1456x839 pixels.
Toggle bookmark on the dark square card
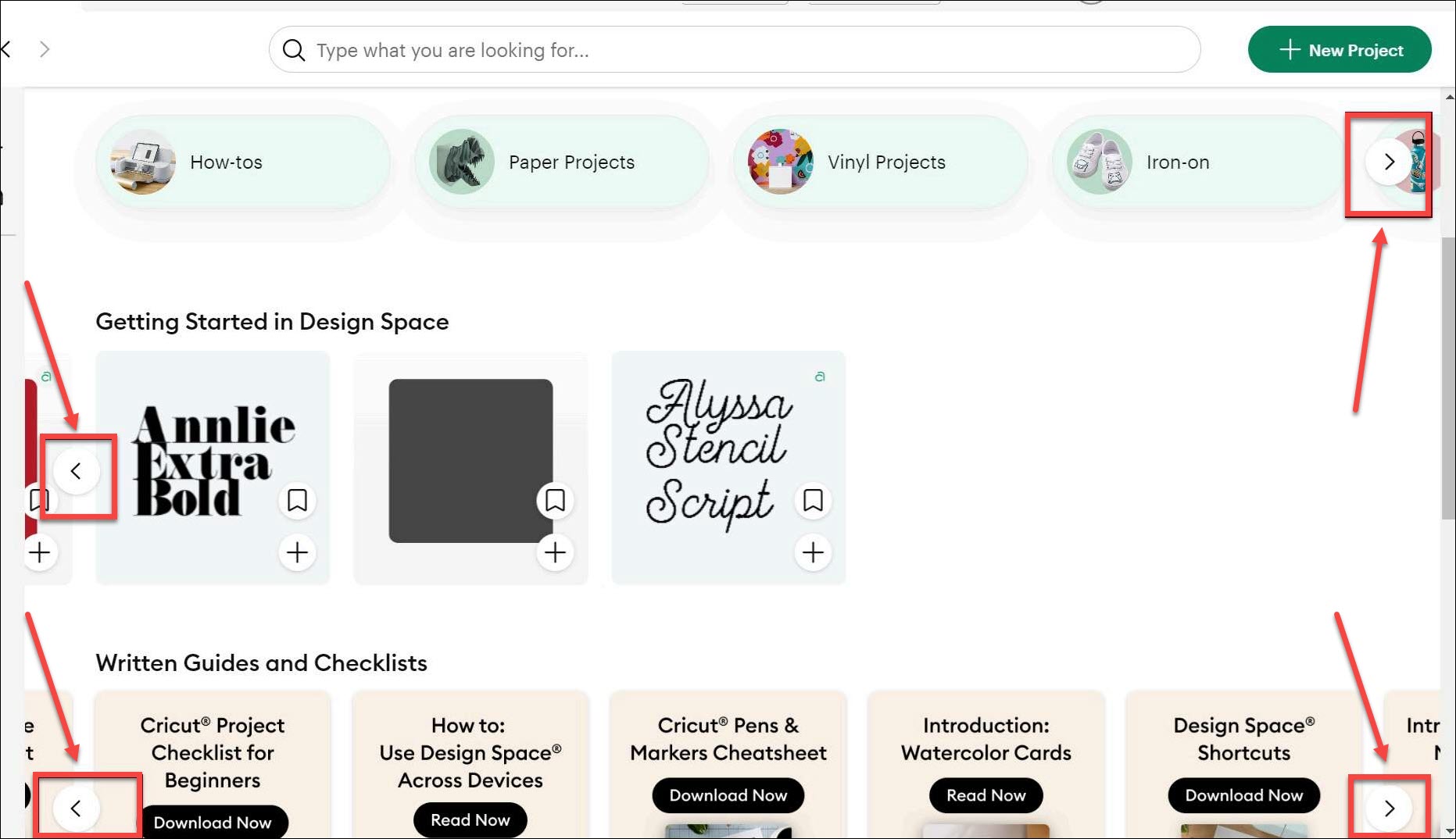pos(555,500)
